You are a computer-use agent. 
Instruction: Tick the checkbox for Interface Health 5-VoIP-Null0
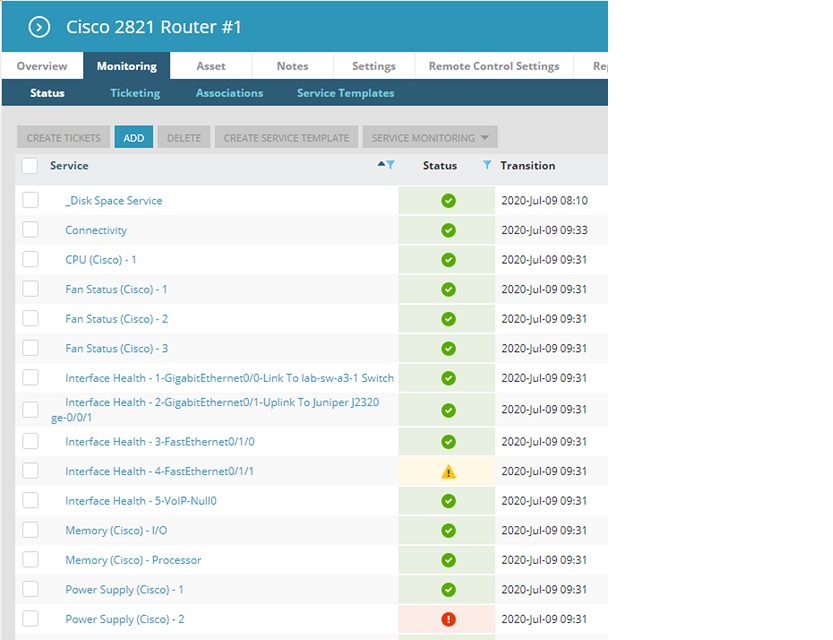tap(30, 500)
